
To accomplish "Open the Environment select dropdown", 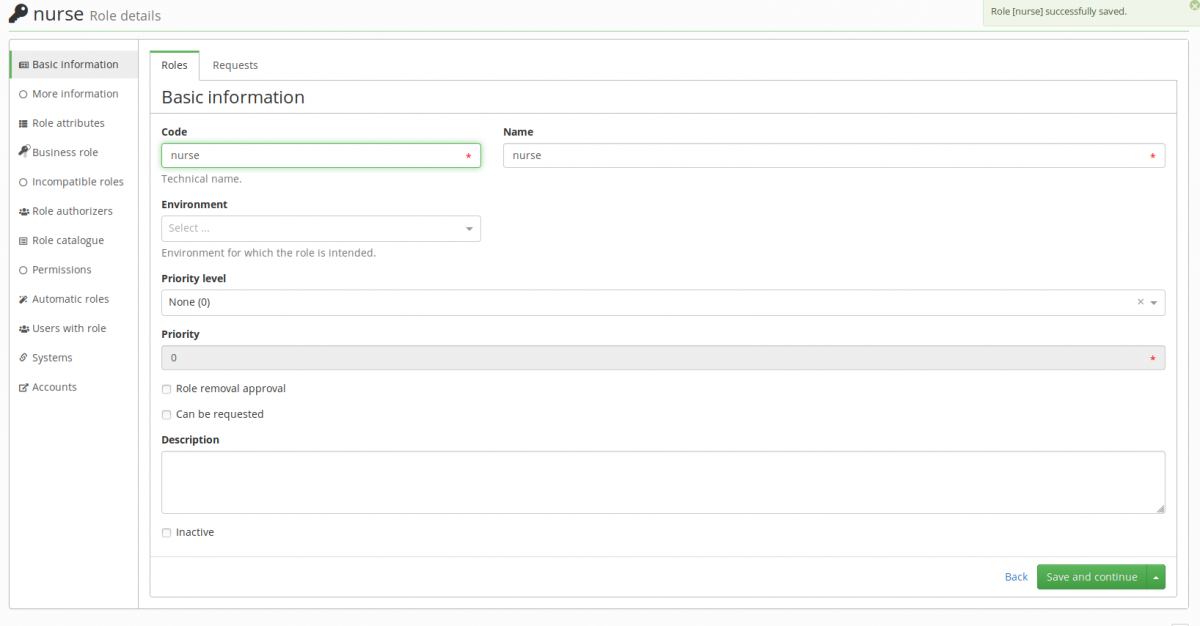I will 321,229.
